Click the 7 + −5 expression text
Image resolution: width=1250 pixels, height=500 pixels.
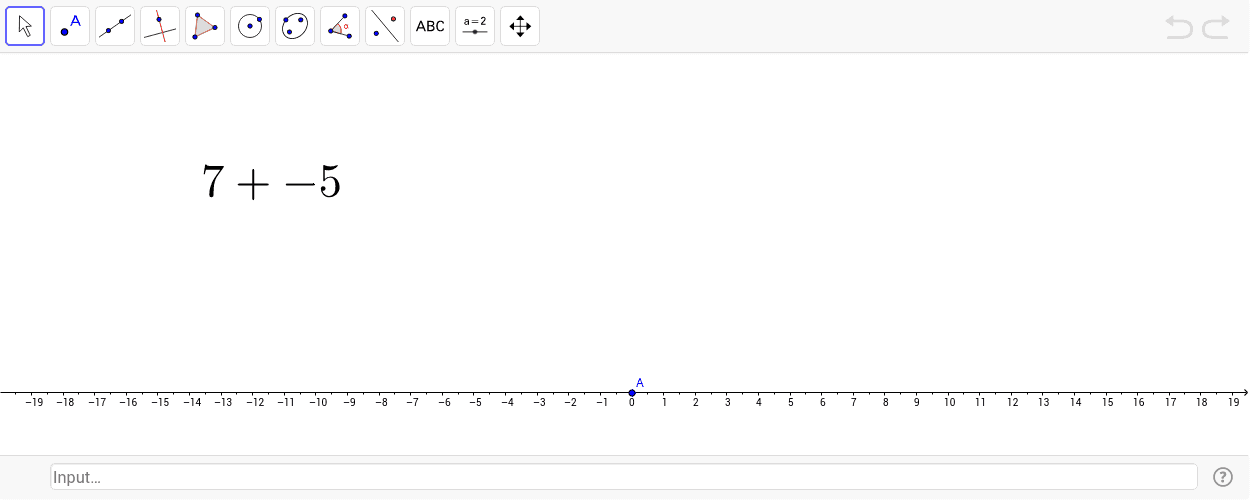click(x=271, y=182)
